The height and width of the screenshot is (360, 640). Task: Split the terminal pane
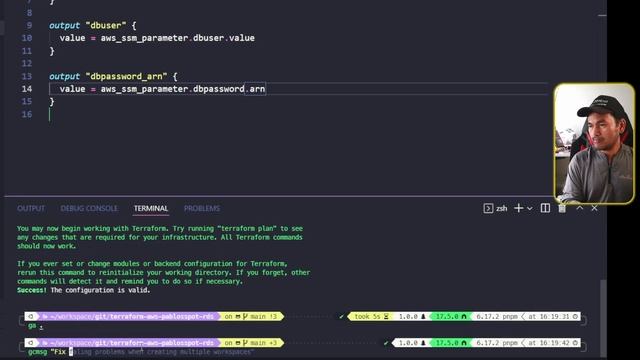tap(545, 208)
